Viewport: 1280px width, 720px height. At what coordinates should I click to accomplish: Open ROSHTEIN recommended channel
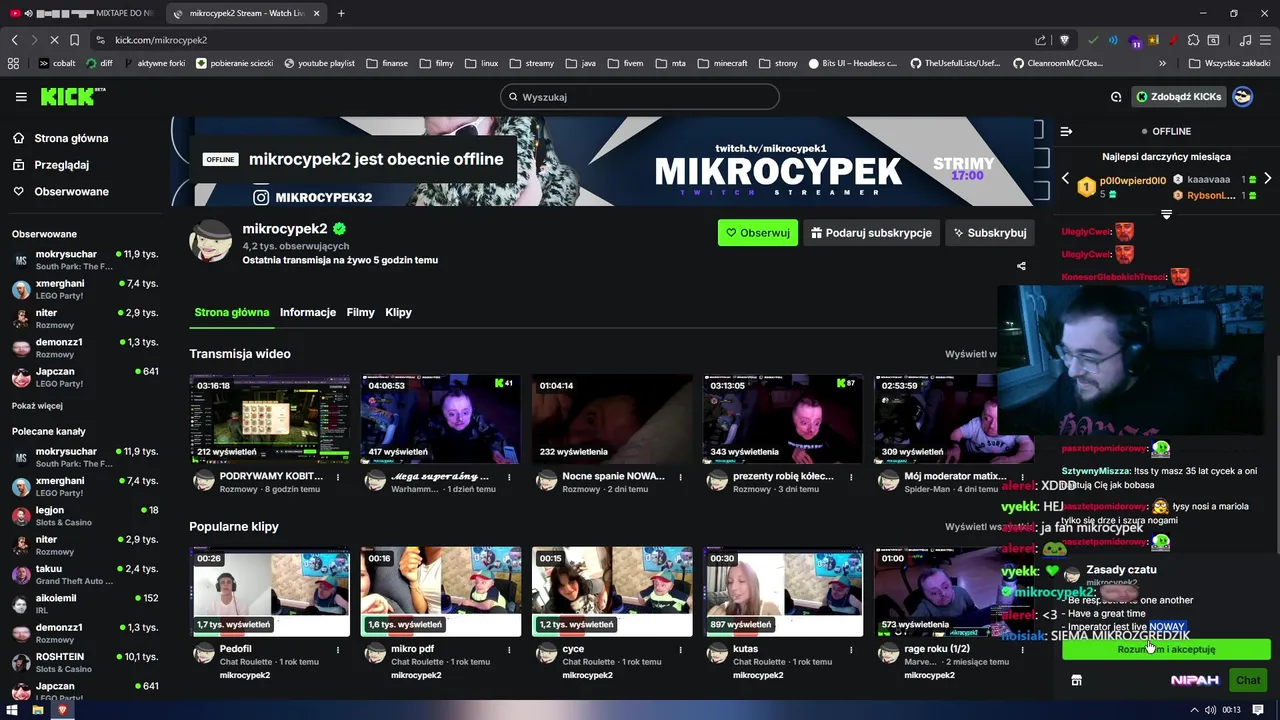pyautogui.click(x=85, y=662)
